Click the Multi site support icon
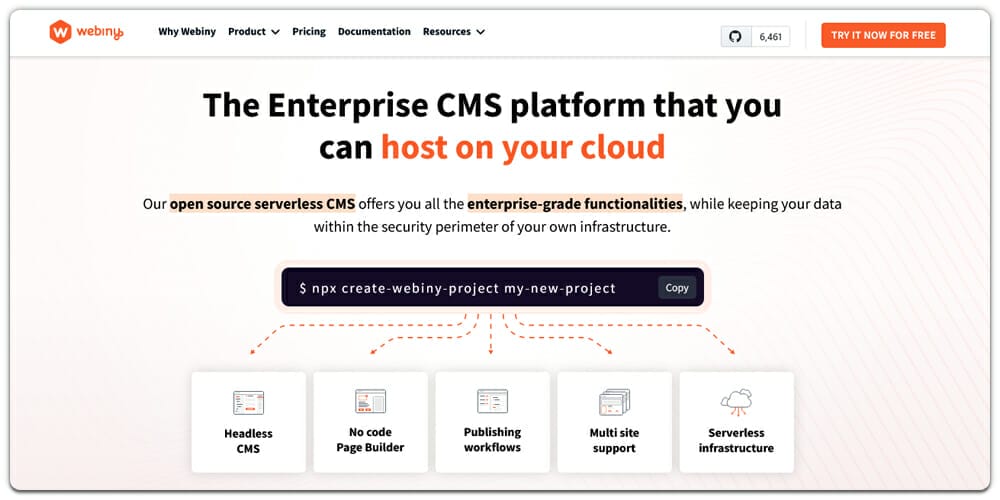Viewport: 1000px width, 500px height. pos(614,402)
